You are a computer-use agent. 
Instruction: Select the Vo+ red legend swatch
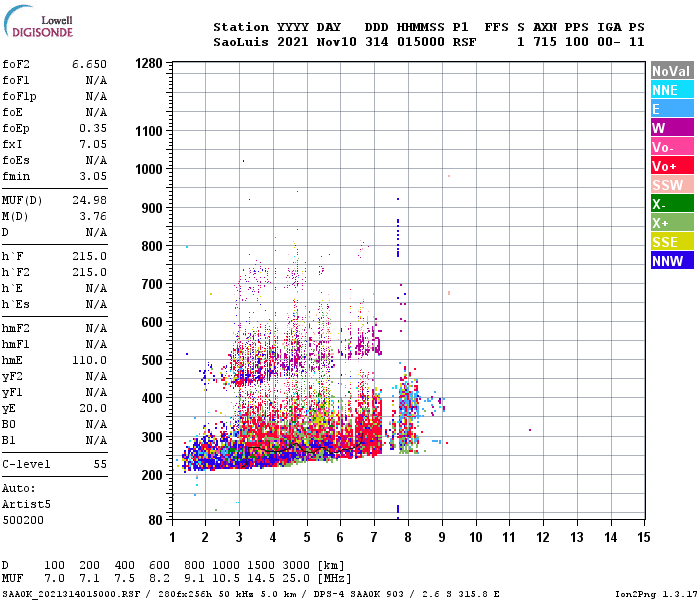672,166
